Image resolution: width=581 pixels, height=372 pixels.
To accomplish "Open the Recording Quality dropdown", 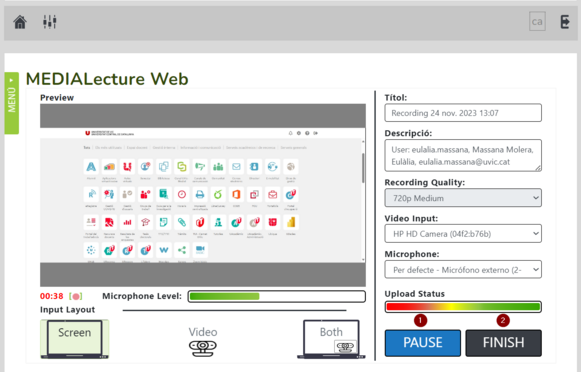I will [463, 198].
